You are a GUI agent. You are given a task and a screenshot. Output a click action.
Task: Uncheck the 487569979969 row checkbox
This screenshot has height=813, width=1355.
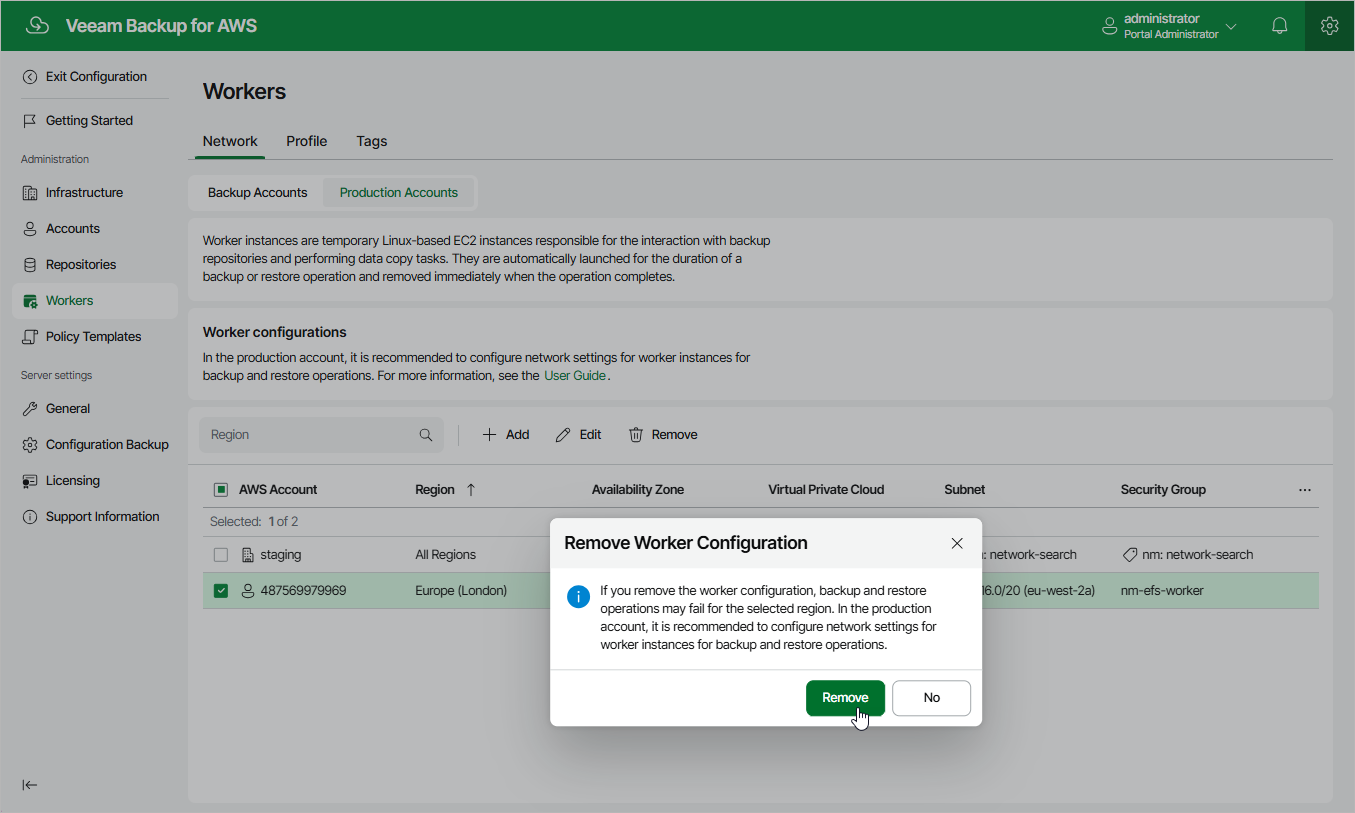coord(221,591)
